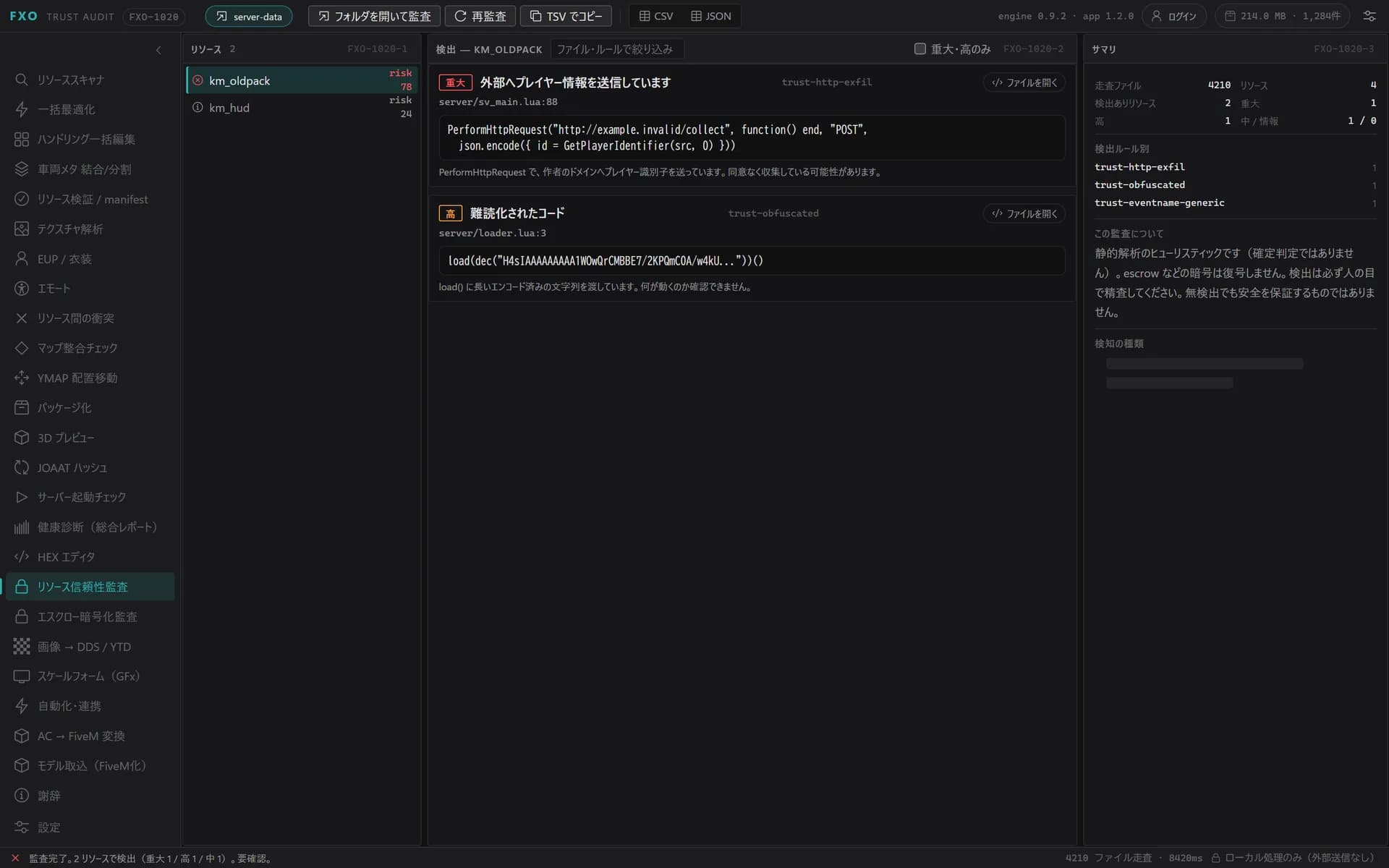Open 謝辞 info icon
Screen dimensions: 1389x868
click(x=22, y=796)
